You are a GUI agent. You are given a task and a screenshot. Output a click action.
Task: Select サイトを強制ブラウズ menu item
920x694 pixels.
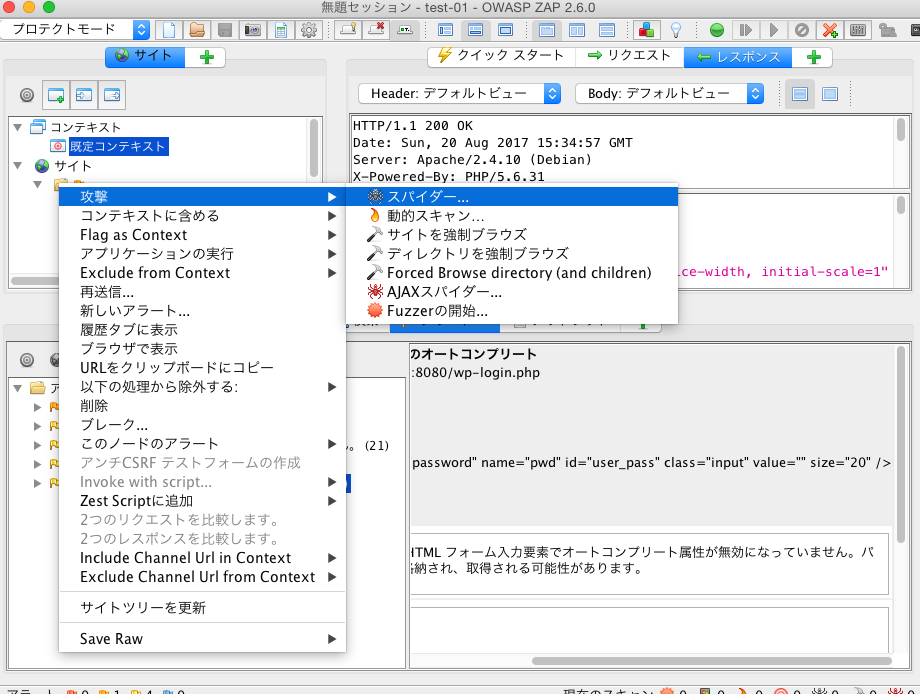click(512, 235)
